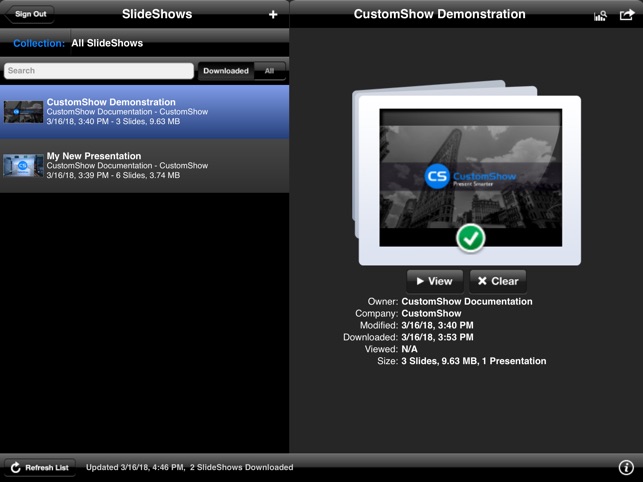The width and height of the screenshot is (643, 482).
Task: Focus the Search input field
Action: coord(99,71)
